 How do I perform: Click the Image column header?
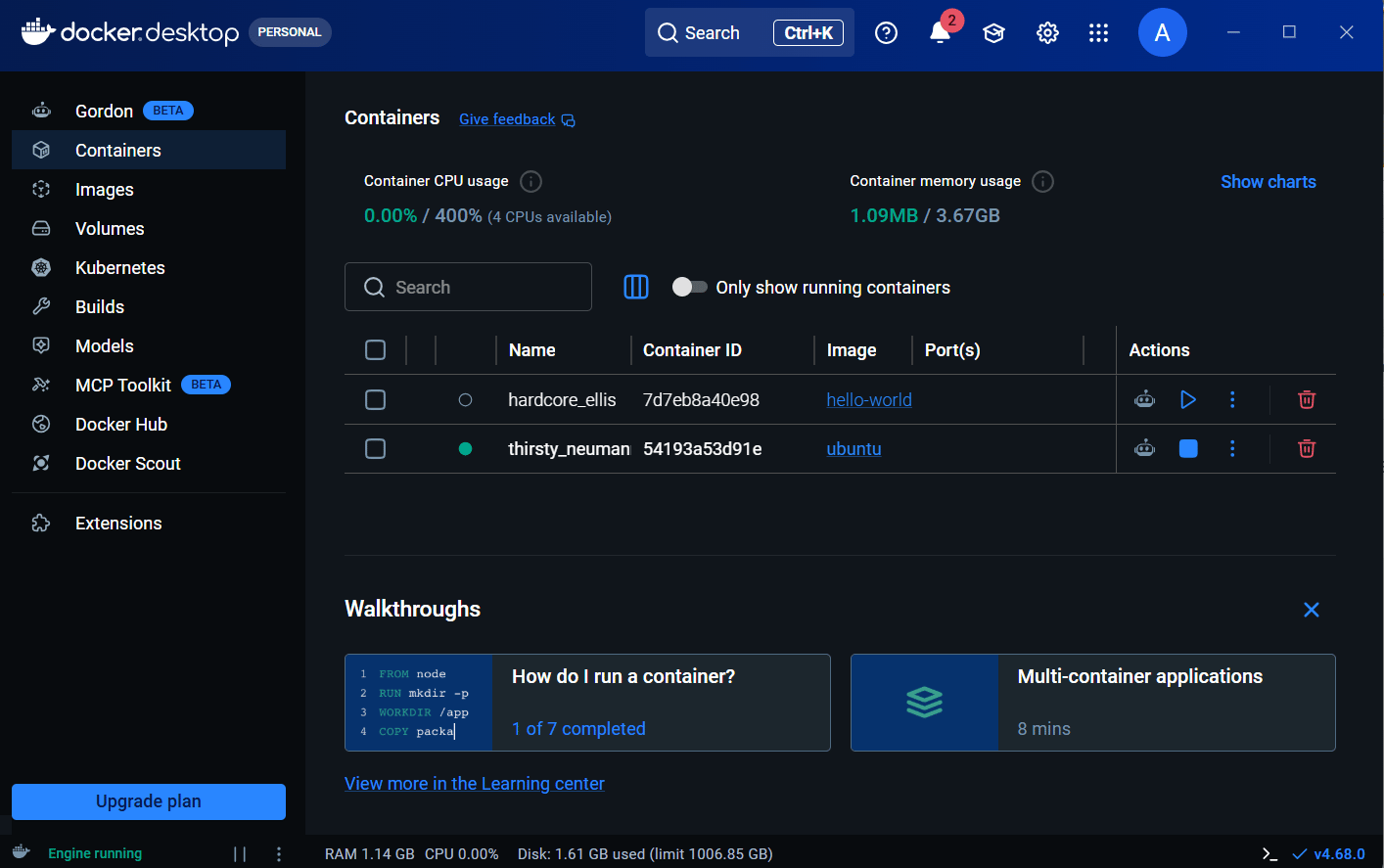(852, 350)
